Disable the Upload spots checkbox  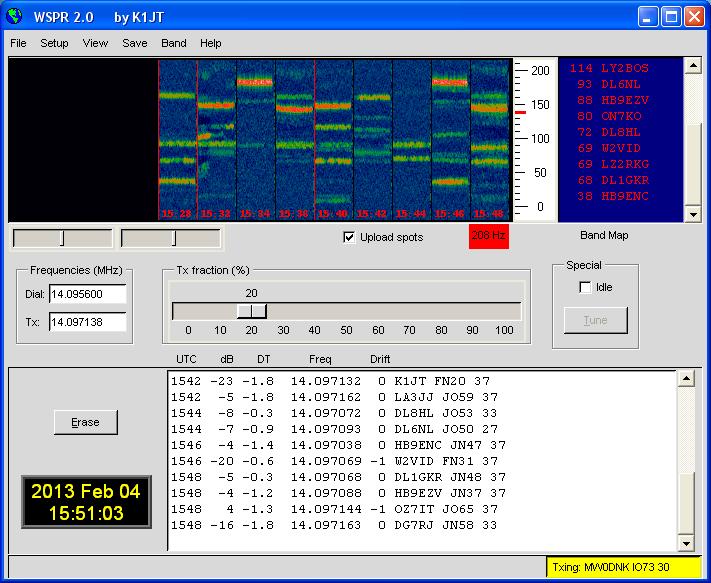point(349,237)
